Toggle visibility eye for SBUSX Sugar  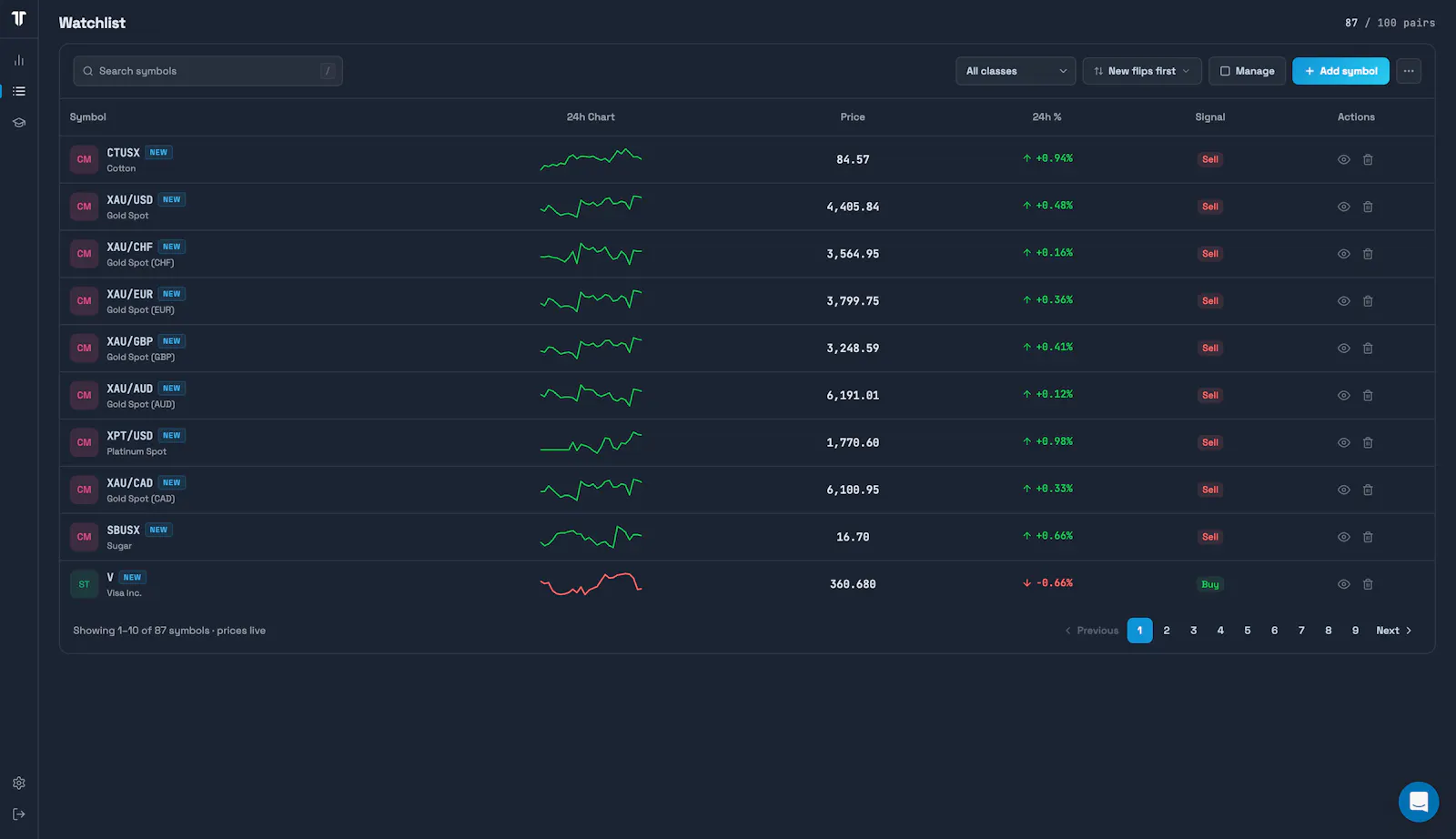click(1343, 537)
